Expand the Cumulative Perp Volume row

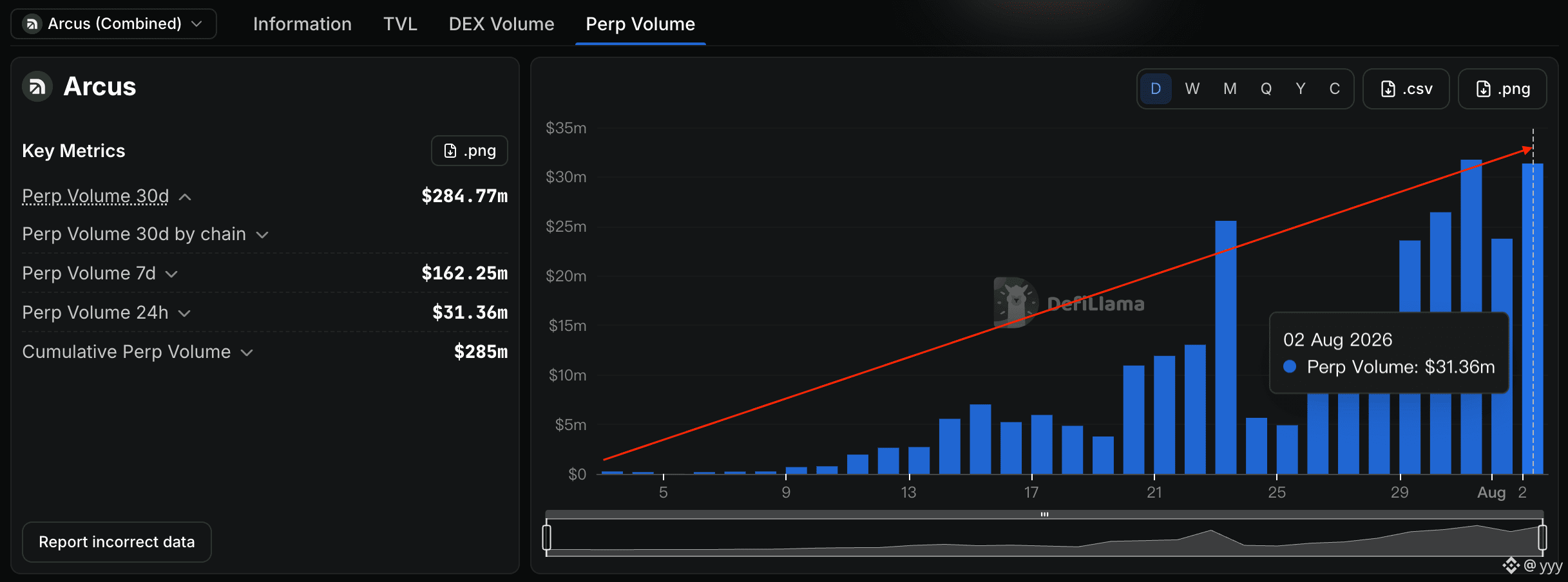coord(247,353)
